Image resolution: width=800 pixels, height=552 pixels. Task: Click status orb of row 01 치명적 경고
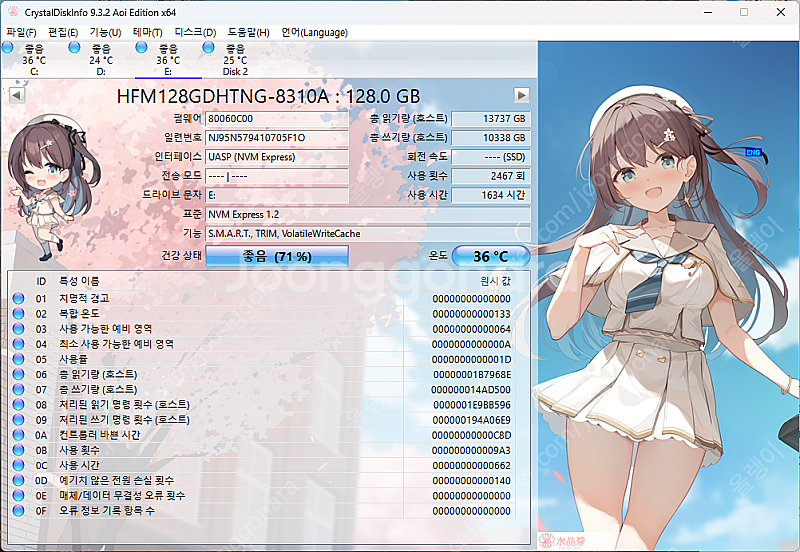(x=19, y=298)
